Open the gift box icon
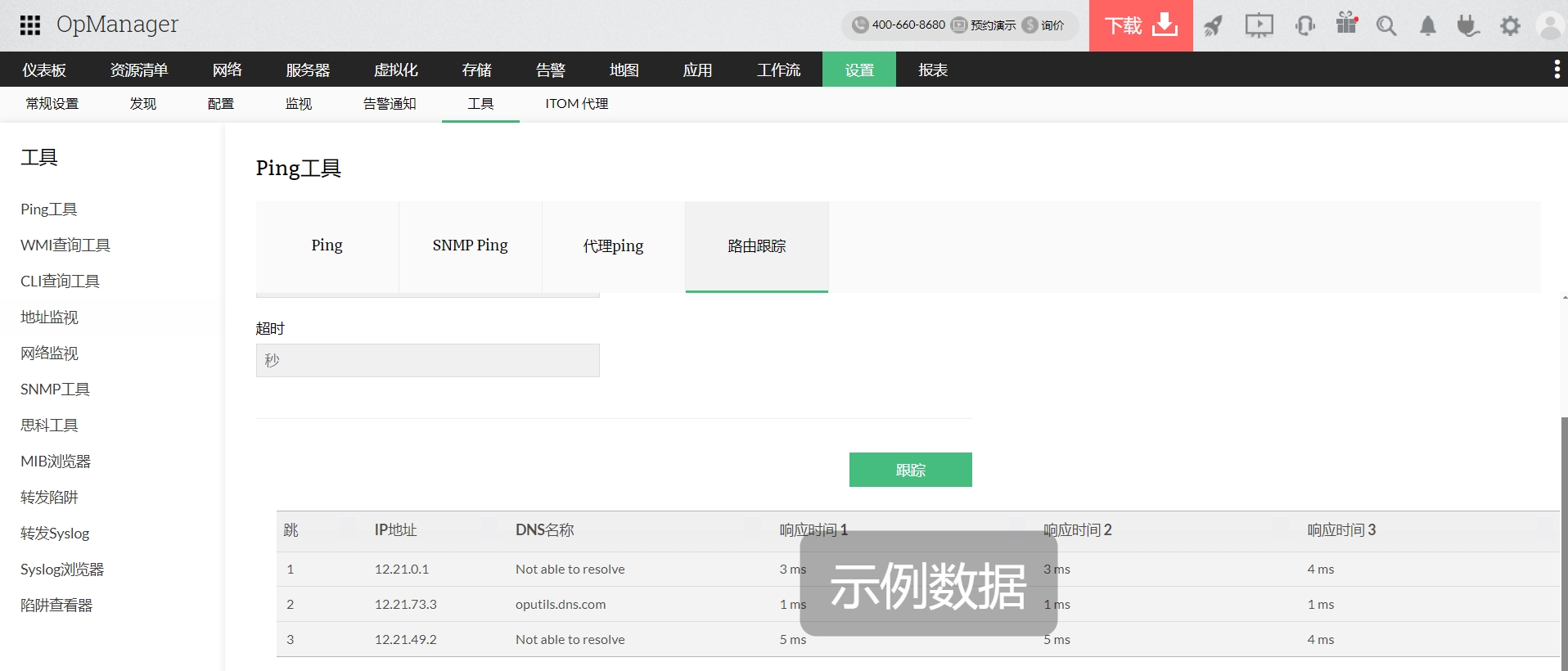This screenshot has height=671, width=1568. (x=1346, y=24)
